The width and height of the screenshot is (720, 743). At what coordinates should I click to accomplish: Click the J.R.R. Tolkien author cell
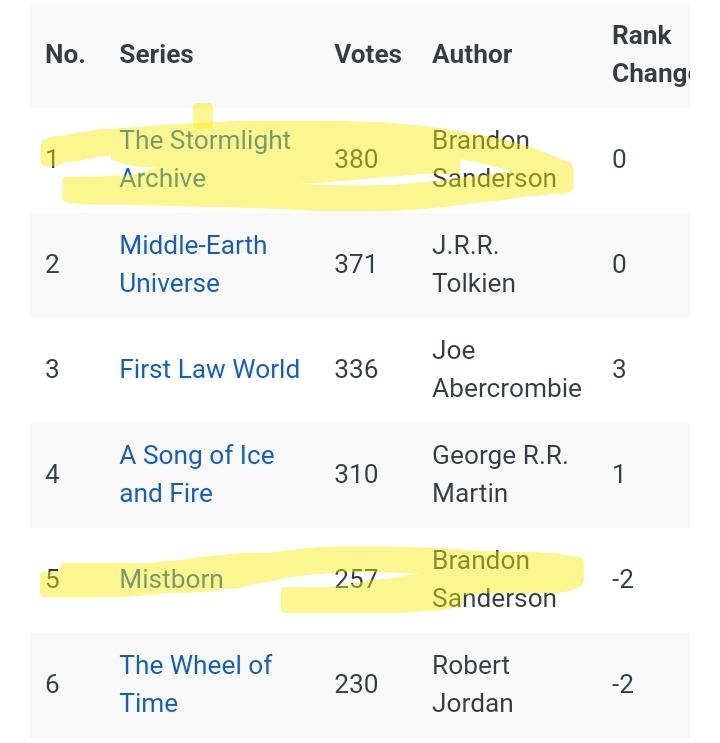tap(474, 264)
